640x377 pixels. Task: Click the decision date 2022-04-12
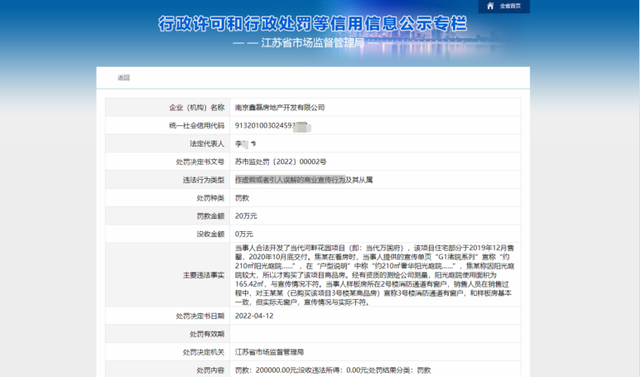click(x=254, y=316)
